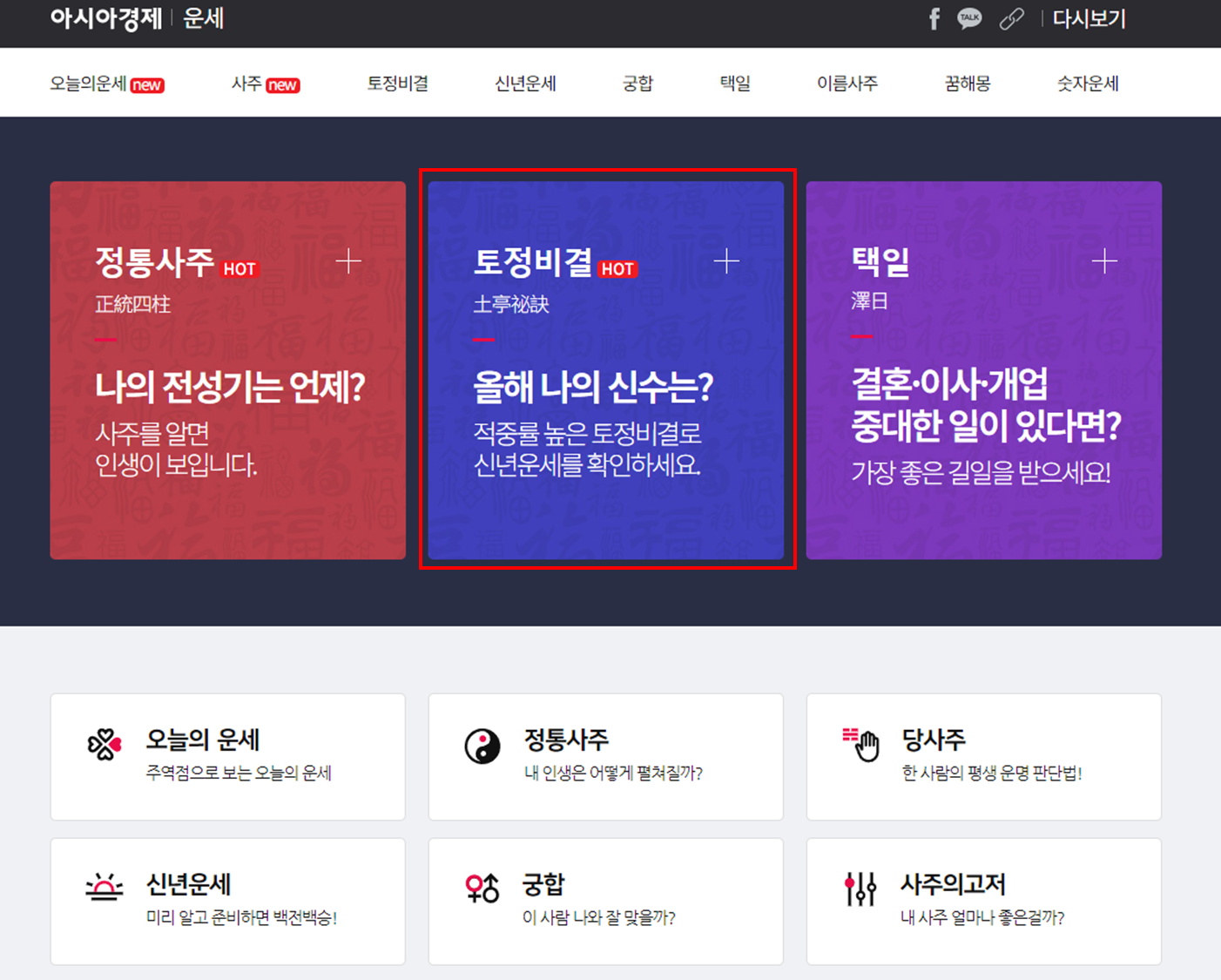Open the Facebook share icon
1221x980 pixels.
[x=934, y=18]
